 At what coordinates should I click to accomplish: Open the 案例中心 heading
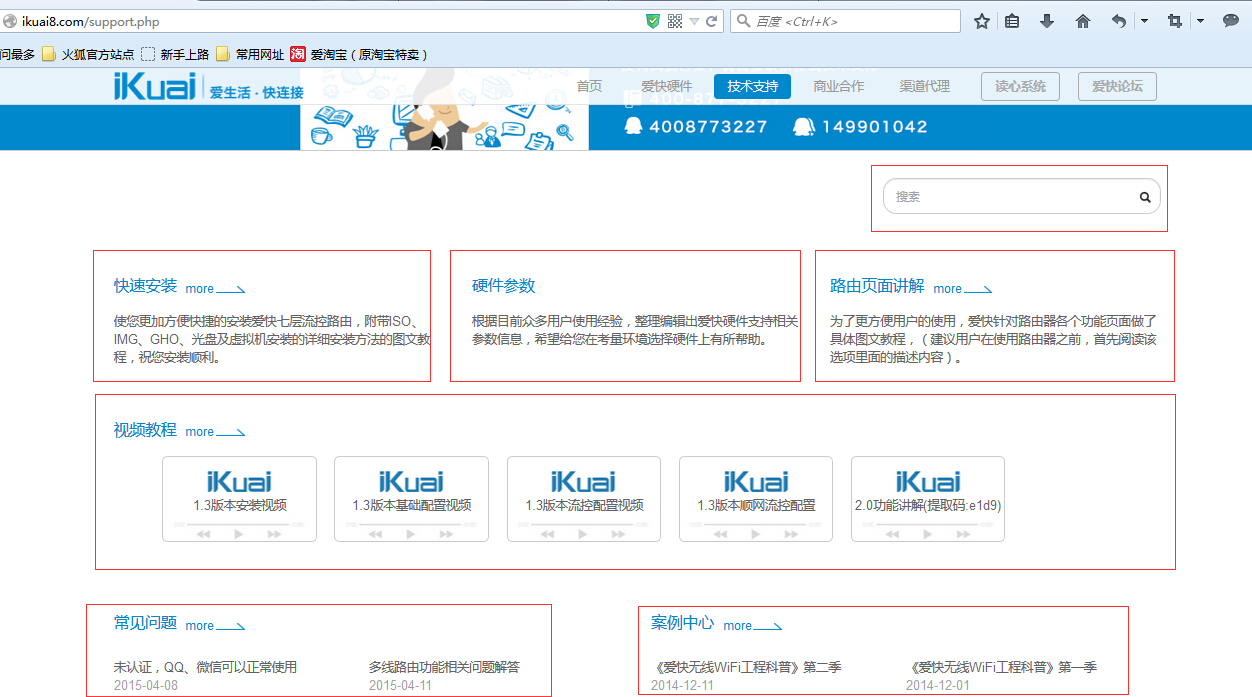pyautogui.click(x=682, y=623)
